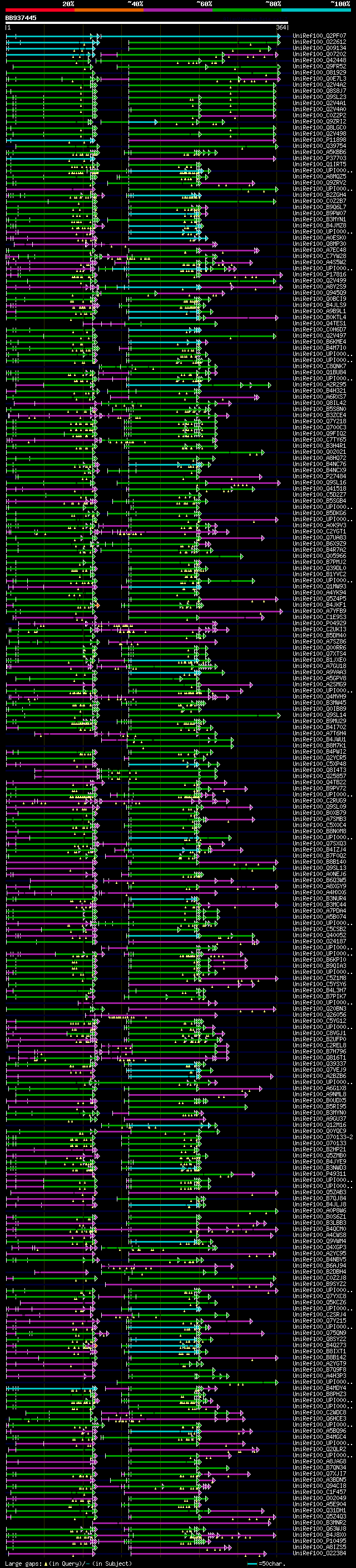Click the white query sequence bar

[x=147, y=22]
